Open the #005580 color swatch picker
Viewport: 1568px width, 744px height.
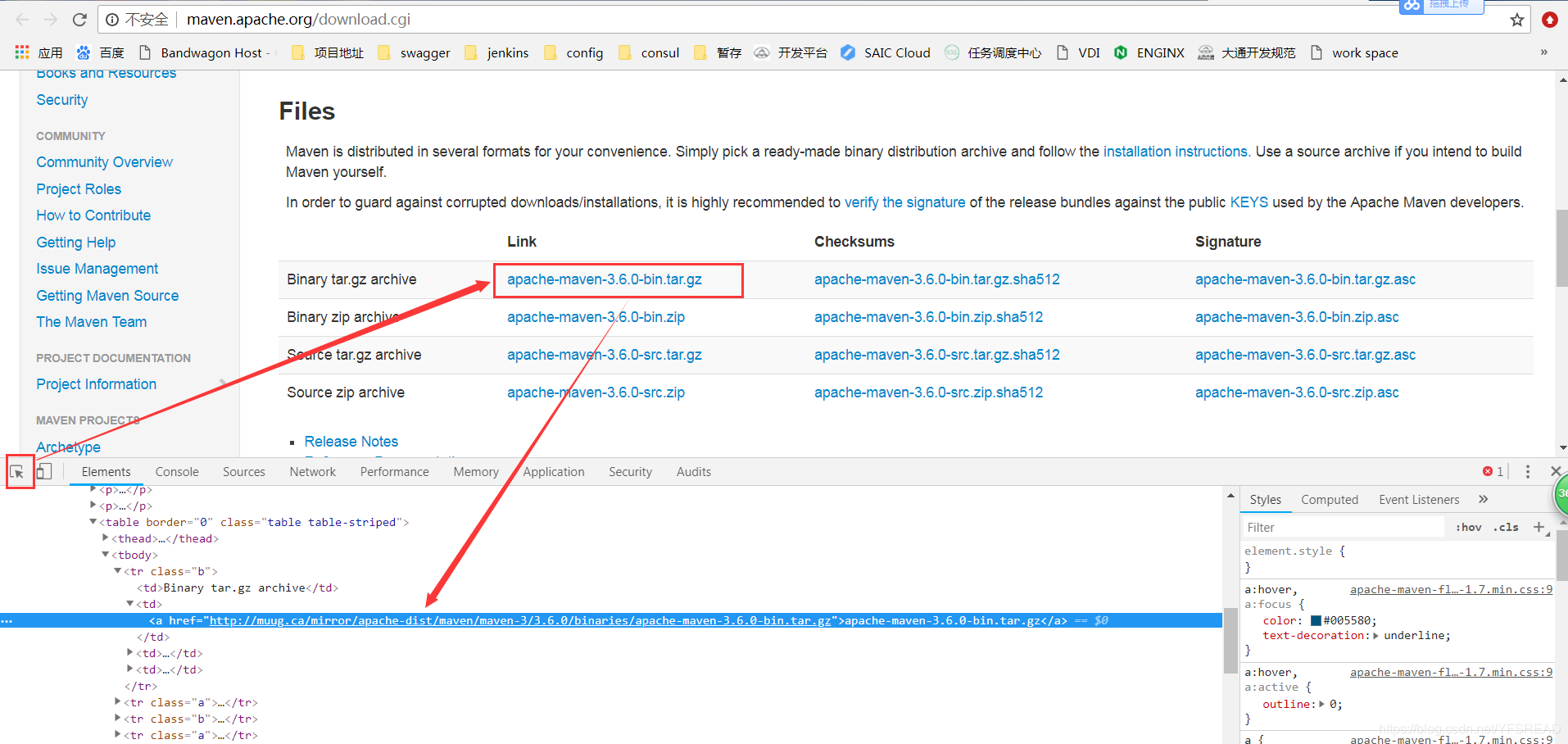coord(1316,621)
